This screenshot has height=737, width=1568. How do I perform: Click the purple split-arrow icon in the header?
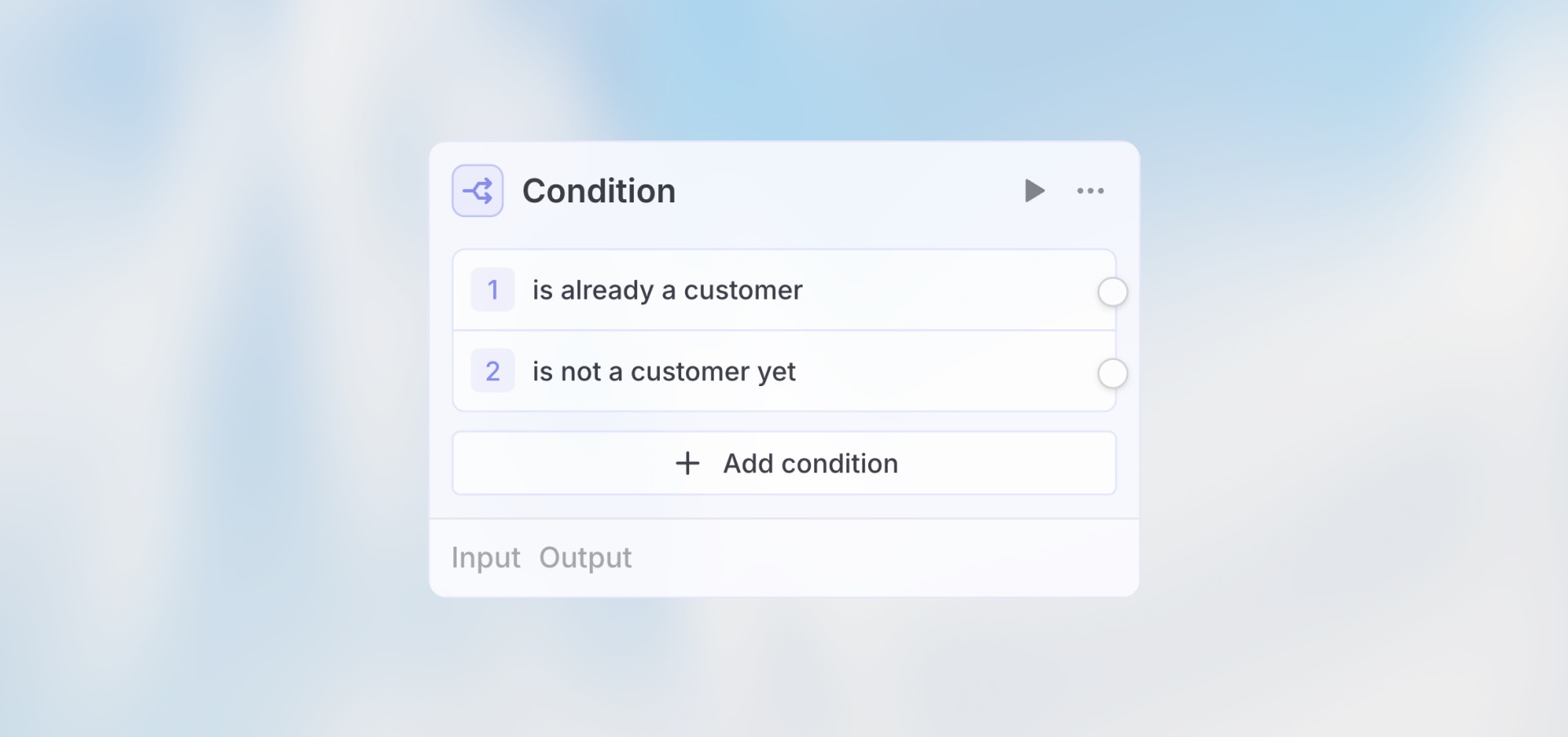click(x=478, y=190)
